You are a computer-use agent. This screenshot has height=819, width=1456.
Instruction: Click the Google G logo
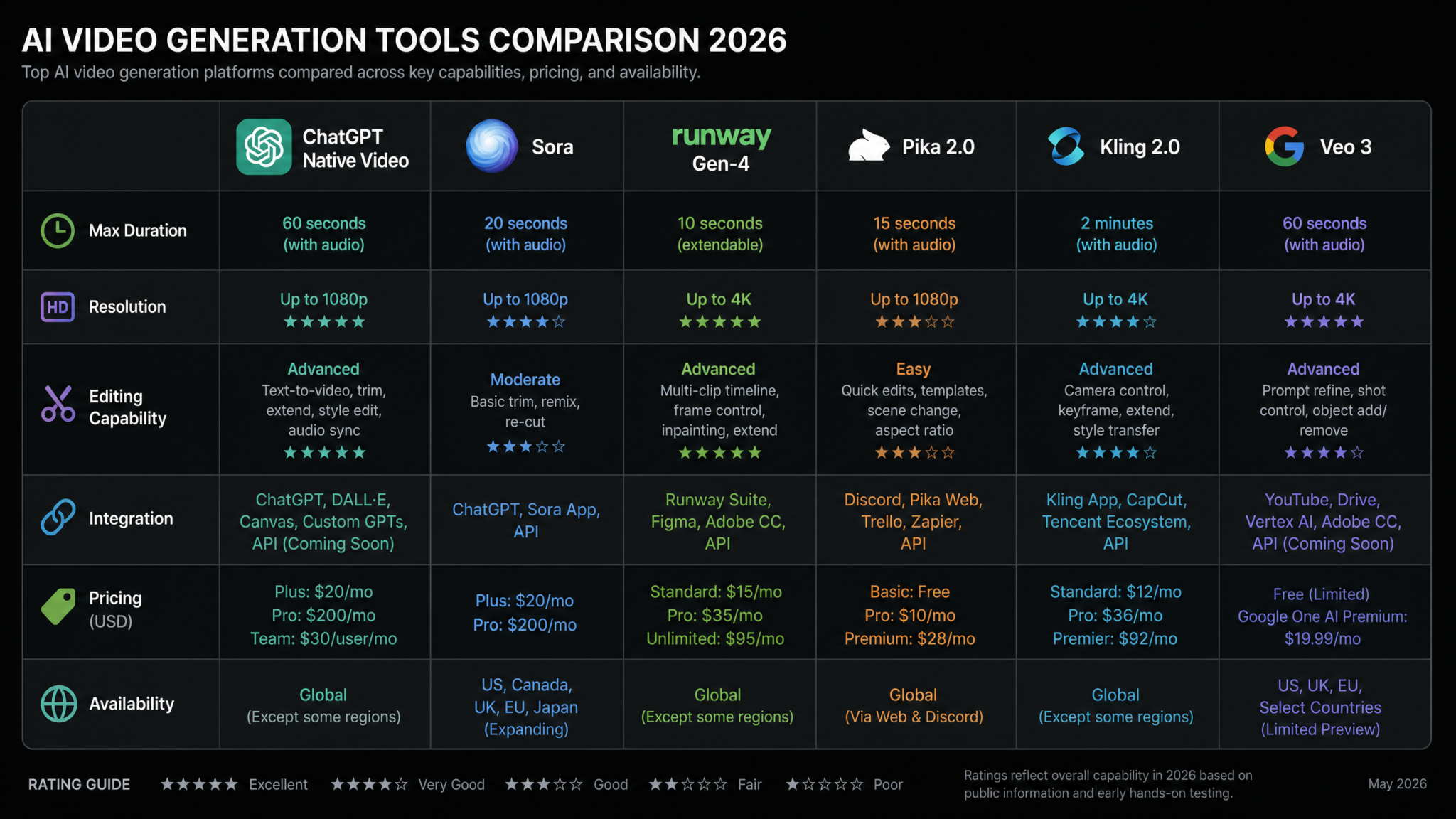point(1285,146)
